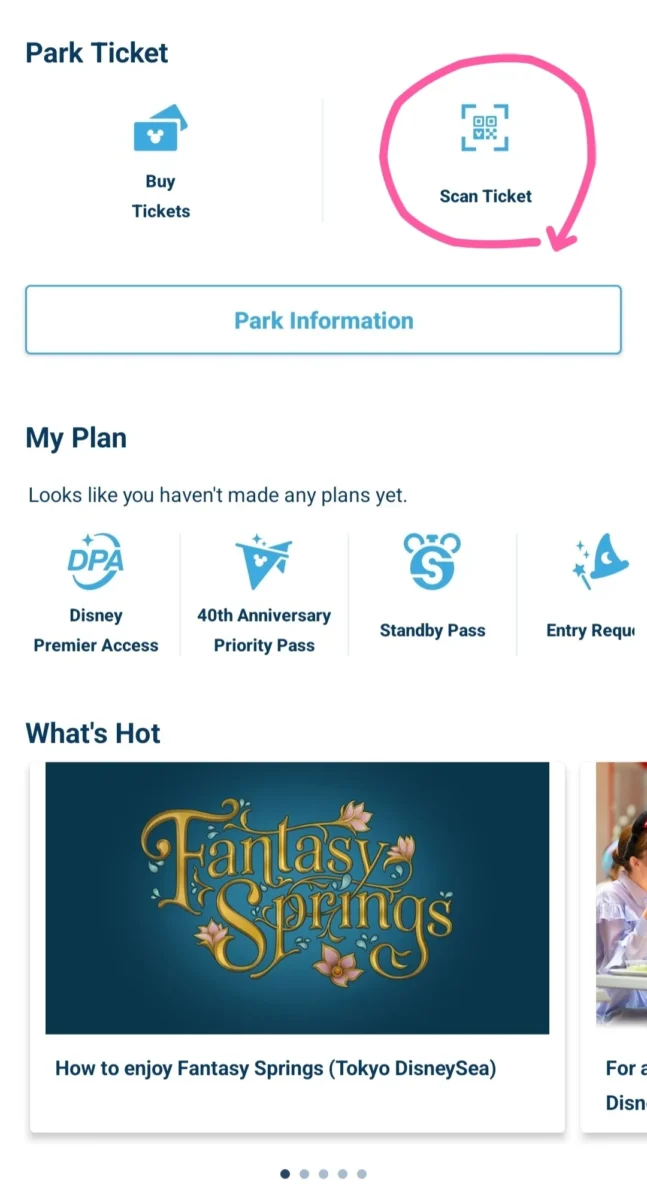Open the Fantasy Springs banner image
Viewport: 647px width, 1200px height.
[297, 898]
